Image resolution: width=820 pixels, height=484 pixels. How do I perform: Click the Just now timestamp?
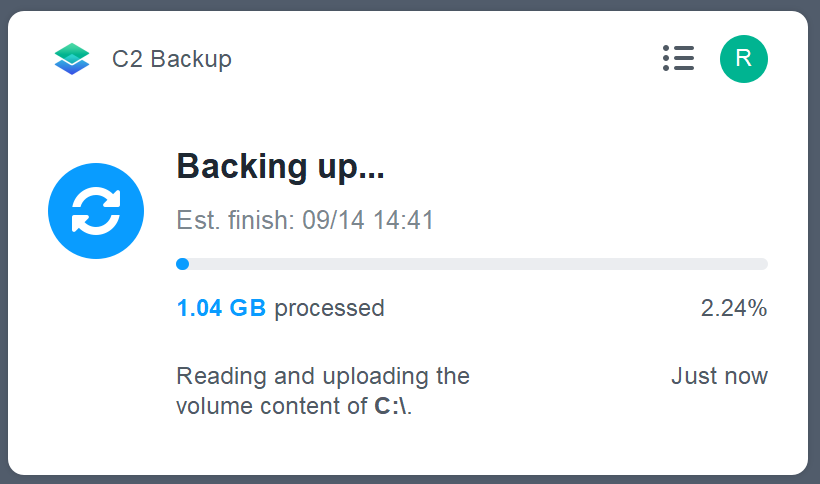(x=720, y=376)
